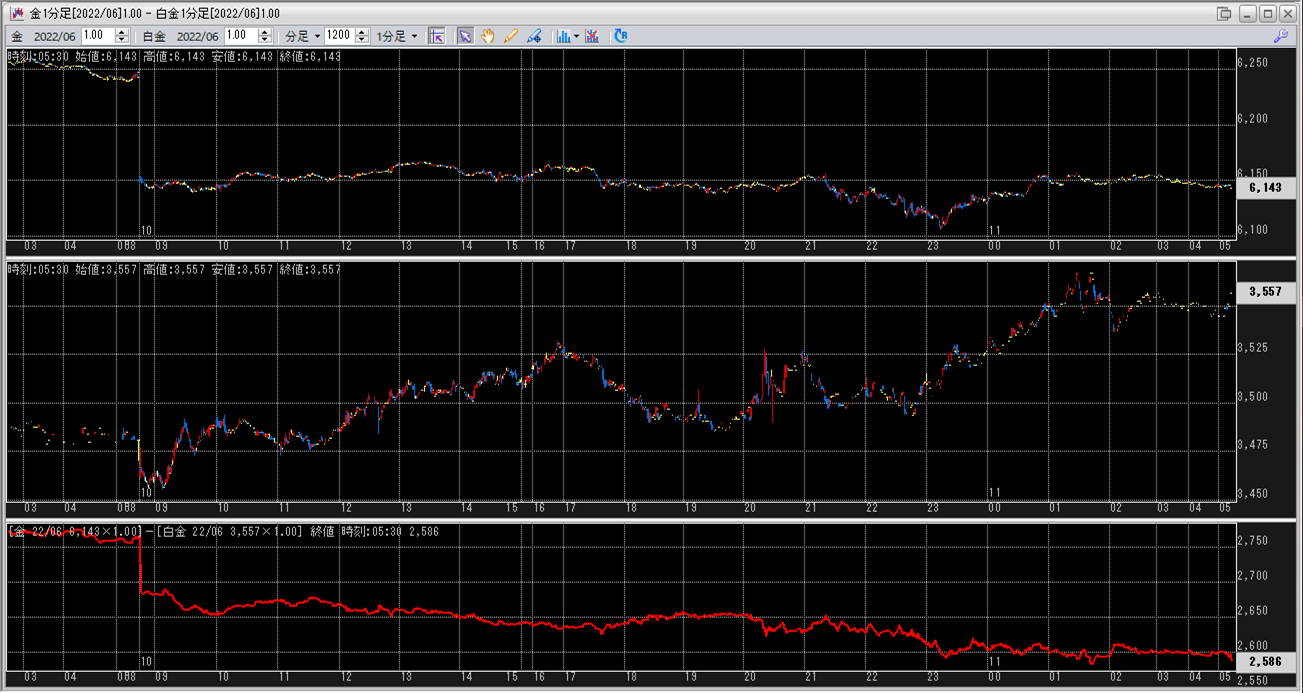Select the arrow pointer cursor tool
This screenshot has height=693, width=1303.
[465, 36]
